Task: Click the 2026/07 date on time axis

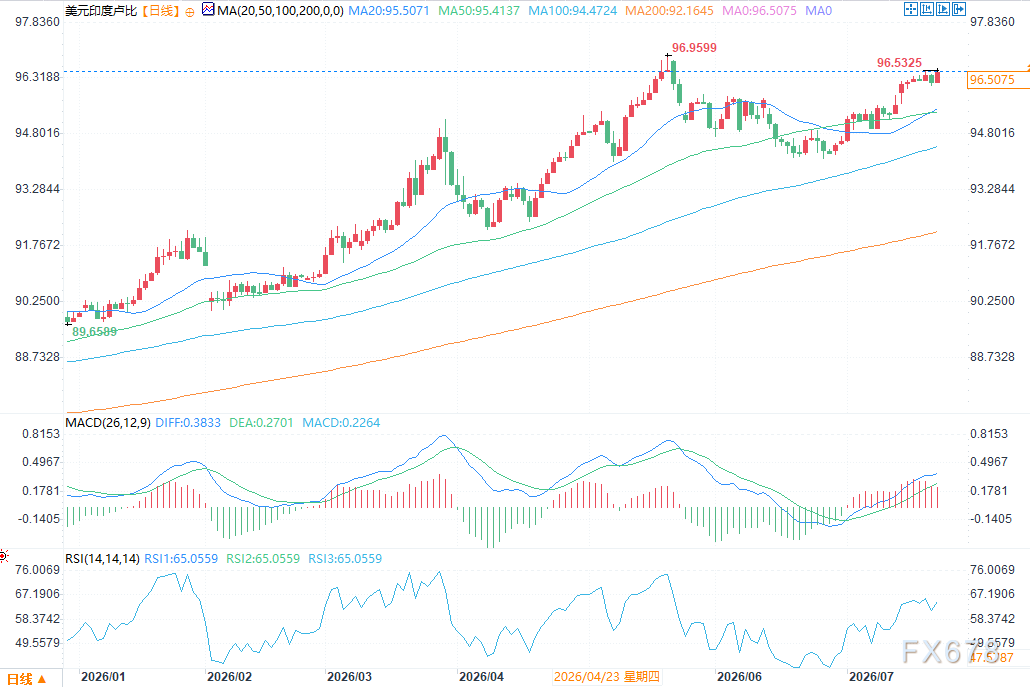Action: pyautogui.click(x=871, y=676)
